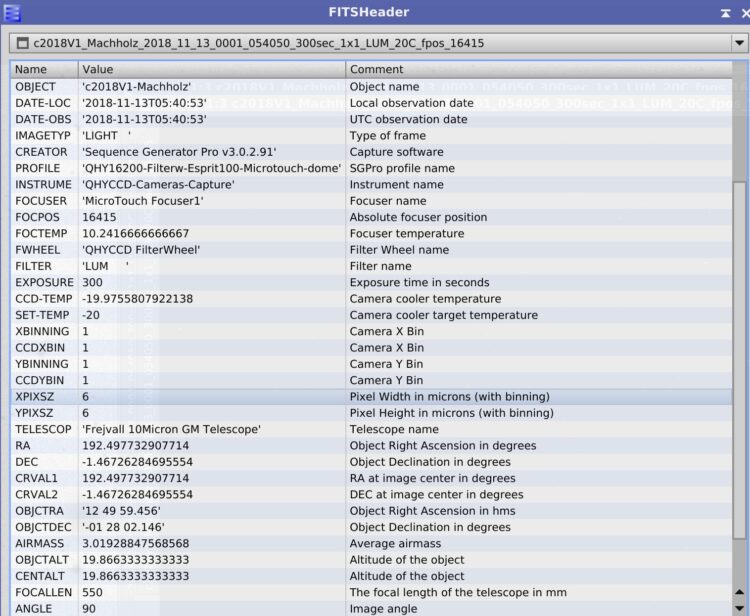The width and height of the screenshot is (750, 616).
Task: Click comment 'Average airmass'
Action: [395, 543]
